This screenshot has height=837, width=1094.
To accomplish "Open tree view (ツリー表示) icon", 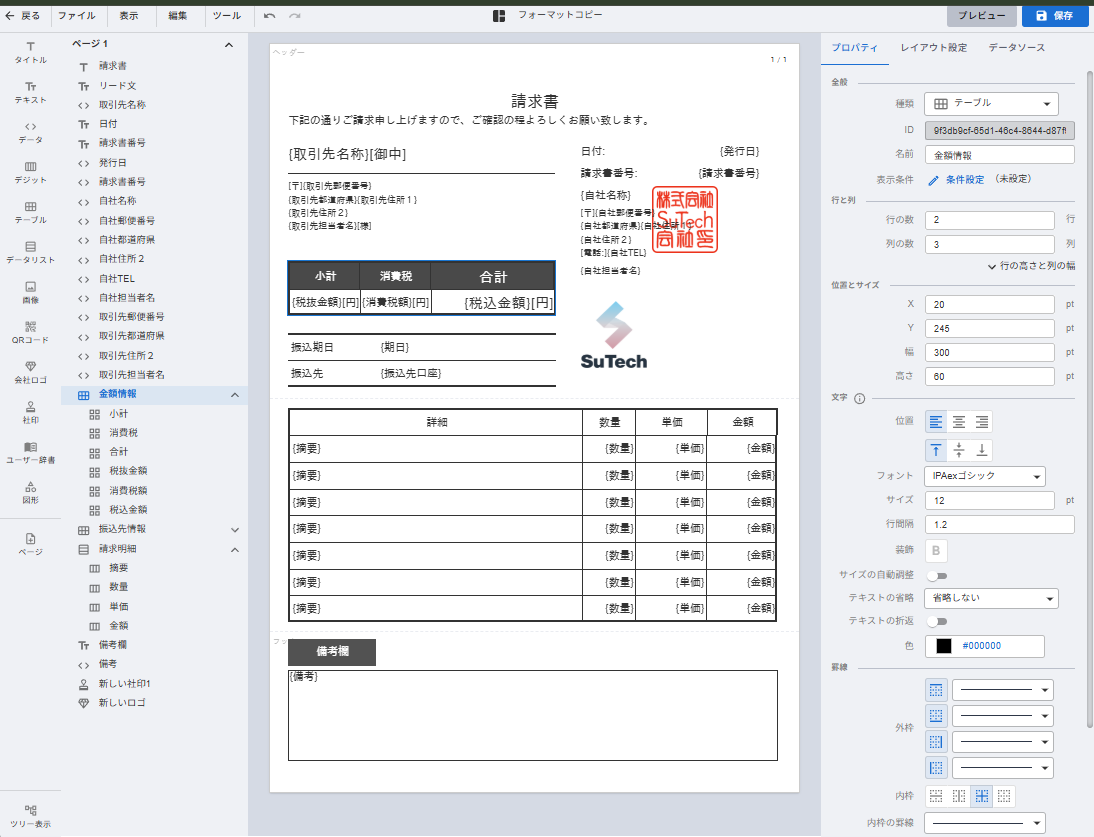I will [x=30, y=816].
